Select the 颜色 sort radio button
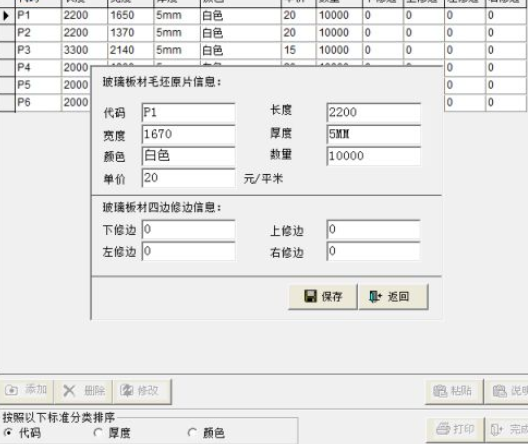The height and width of the screenshot is (444, 528). click(192, 432)
